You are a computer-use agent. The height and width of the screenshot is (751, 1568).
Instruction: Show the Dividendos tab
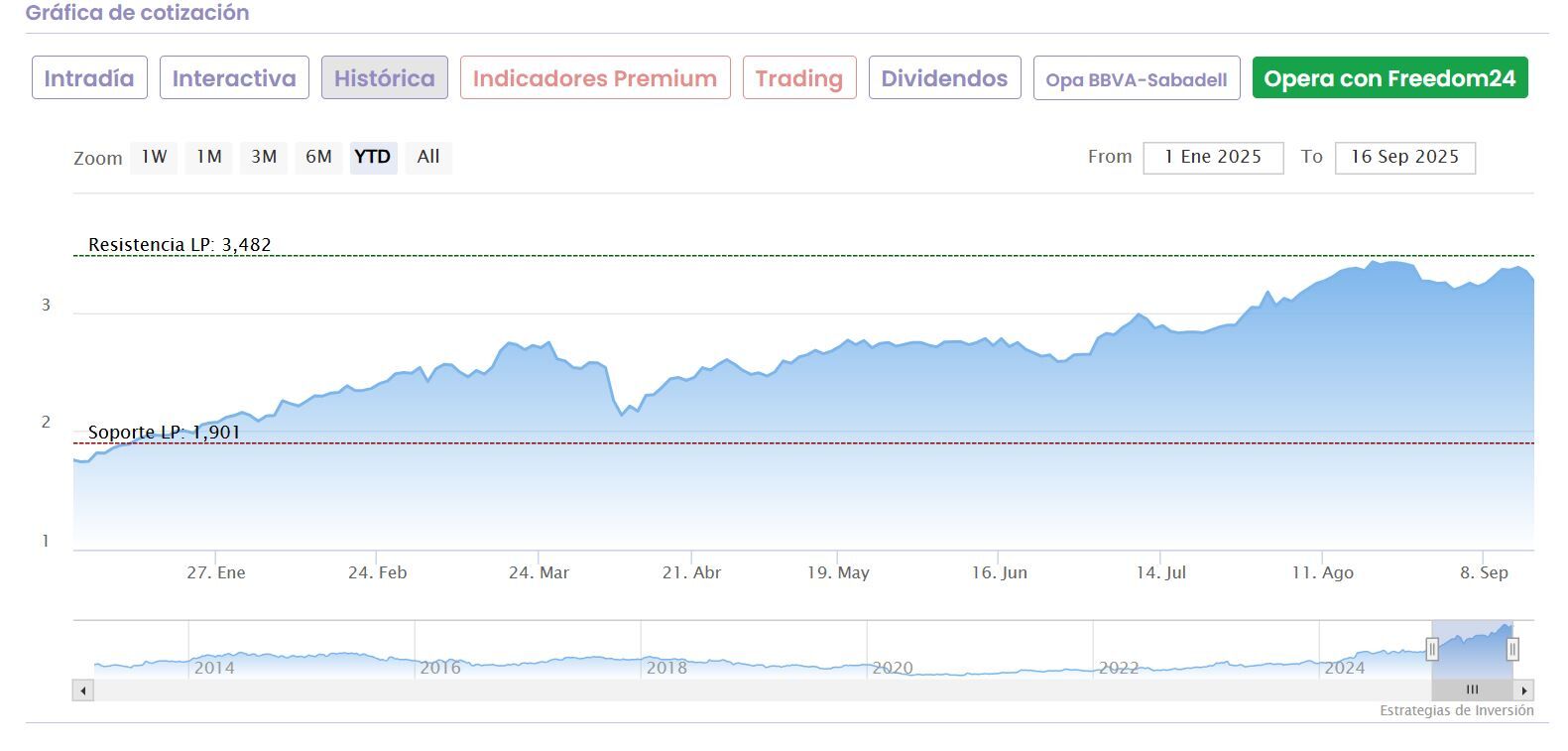pos(944,78)
